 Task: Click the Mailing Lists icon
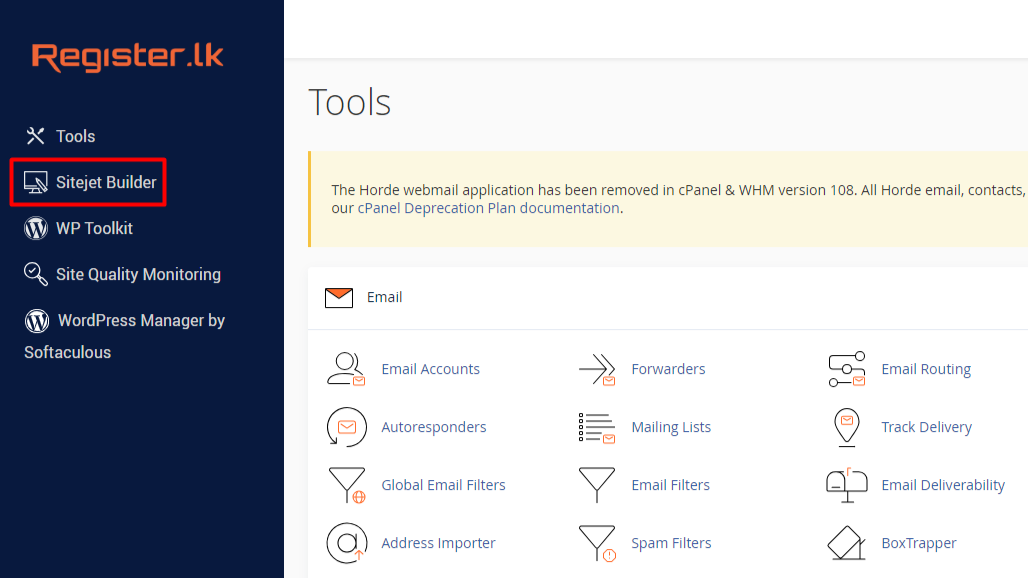(597, 427)
